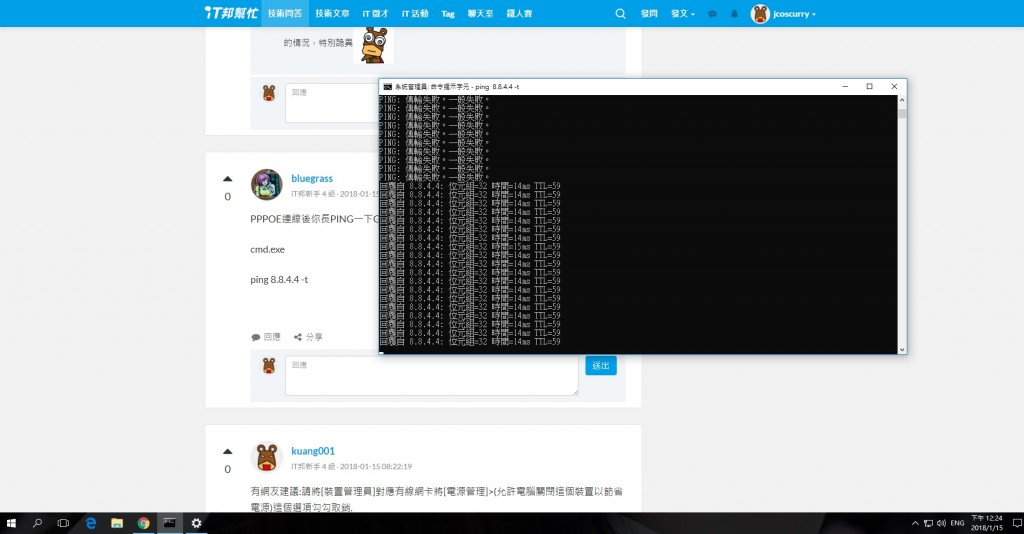This screenshot has height=534, width=1024.
Task: Expand the jcoscurry user menu
Action: pos(794,14)
